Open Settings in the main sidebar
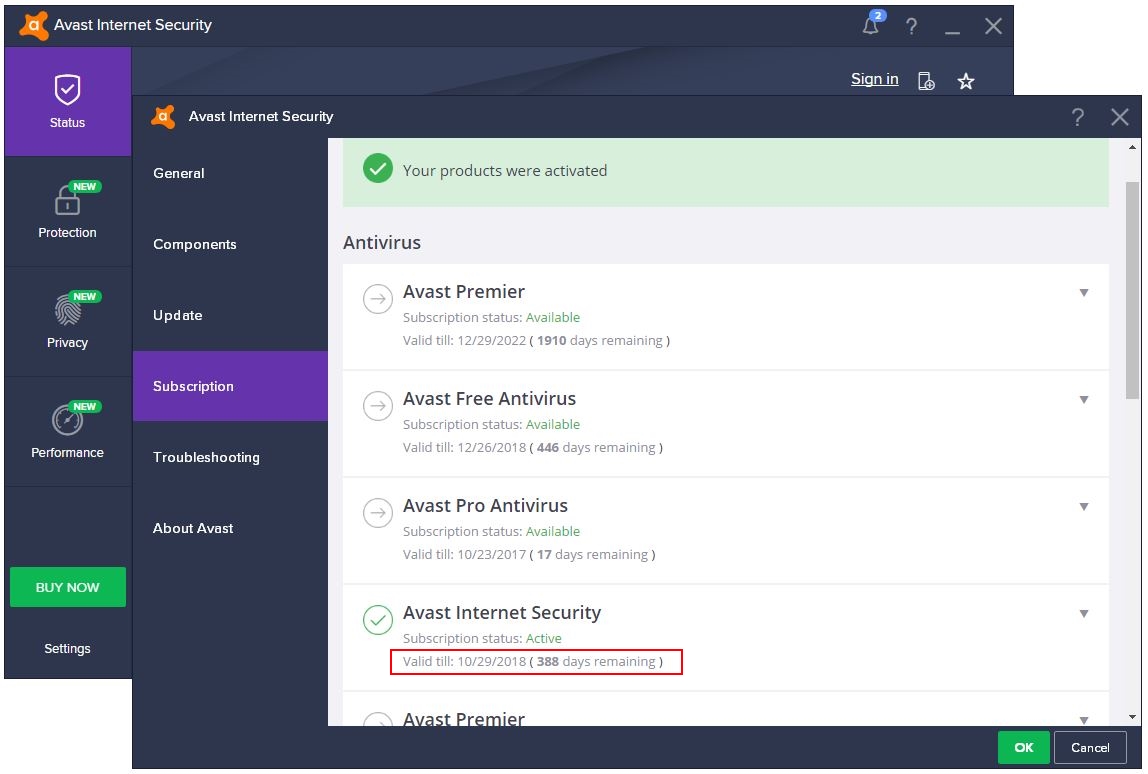Image resolution: width=1148 pixels, height=774 pixels. tap(67, 649)
